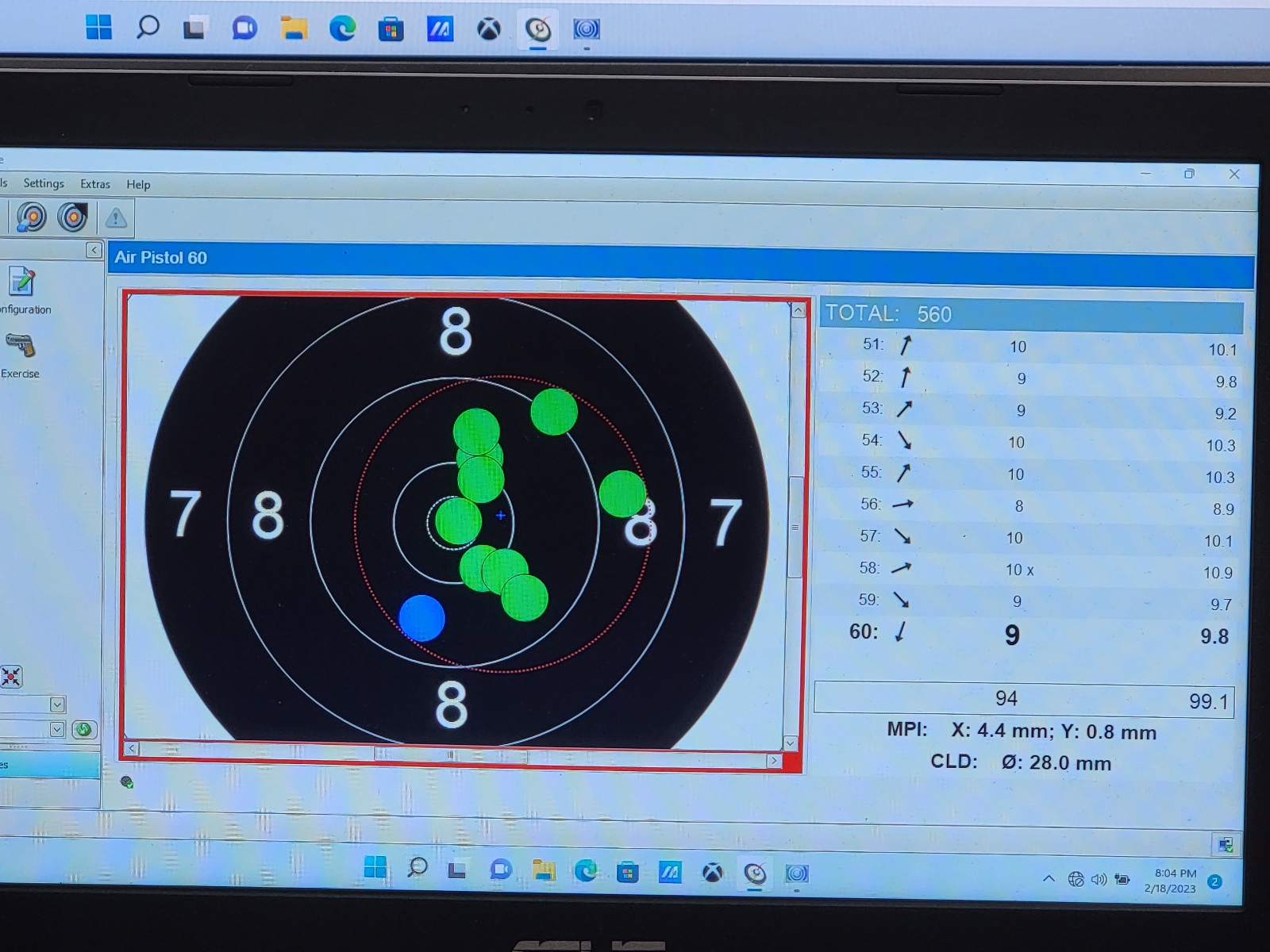This screenshot has width=1270, height=952.
Task: Open Microsoft Edge on the laptop's lower taskbar
Action: click(586, 870)
